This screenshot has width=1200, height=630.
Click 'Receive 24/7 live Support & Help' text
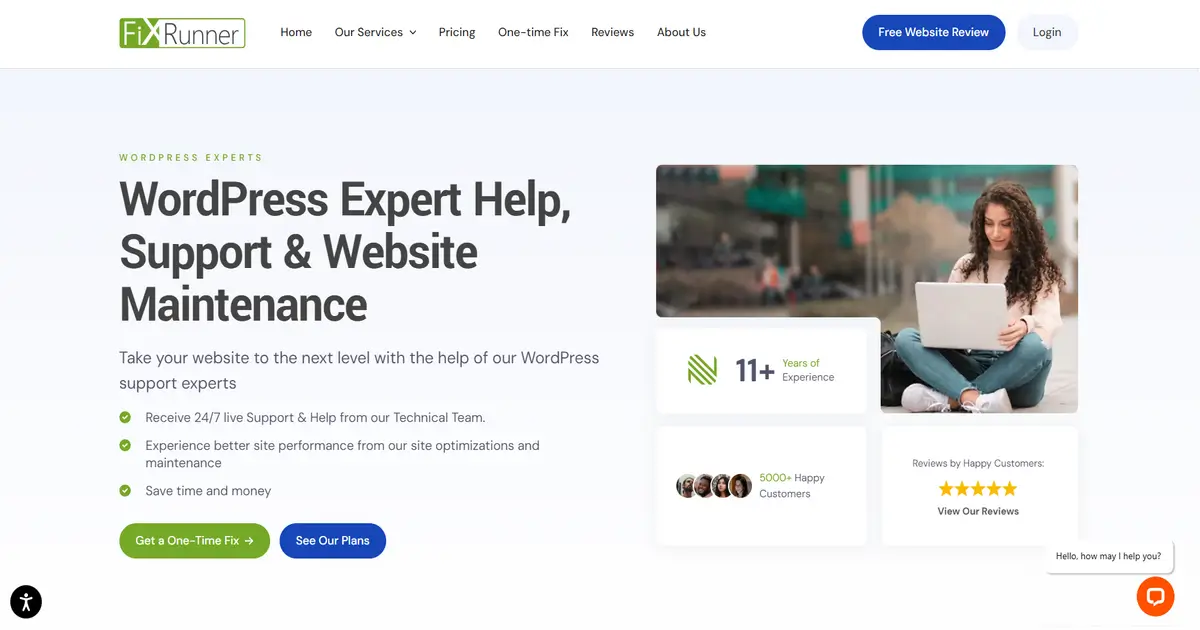point(315,417)
